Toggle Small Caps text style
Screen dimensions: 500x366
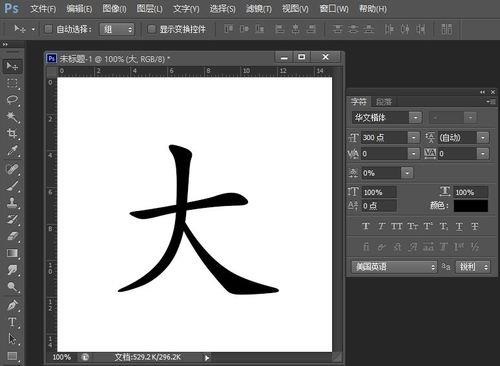[413, 226]
